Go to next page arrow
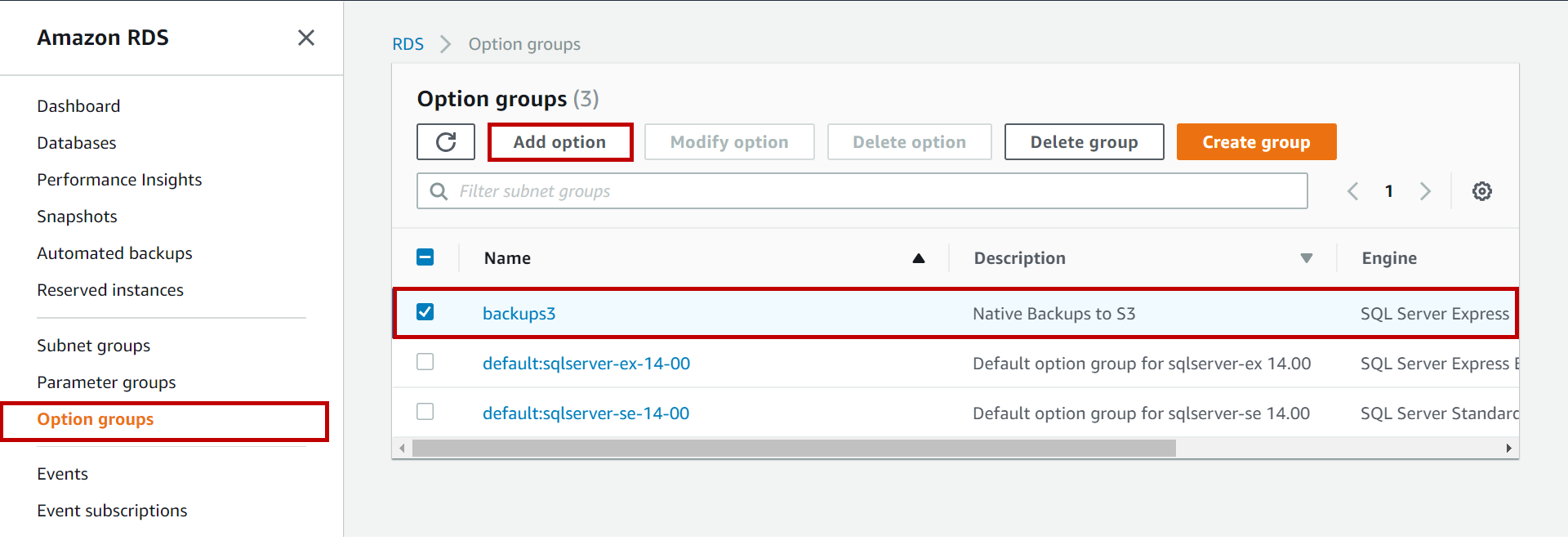Image resolution: width=1568 pixels, height=545 pixels. [1425, 191]
